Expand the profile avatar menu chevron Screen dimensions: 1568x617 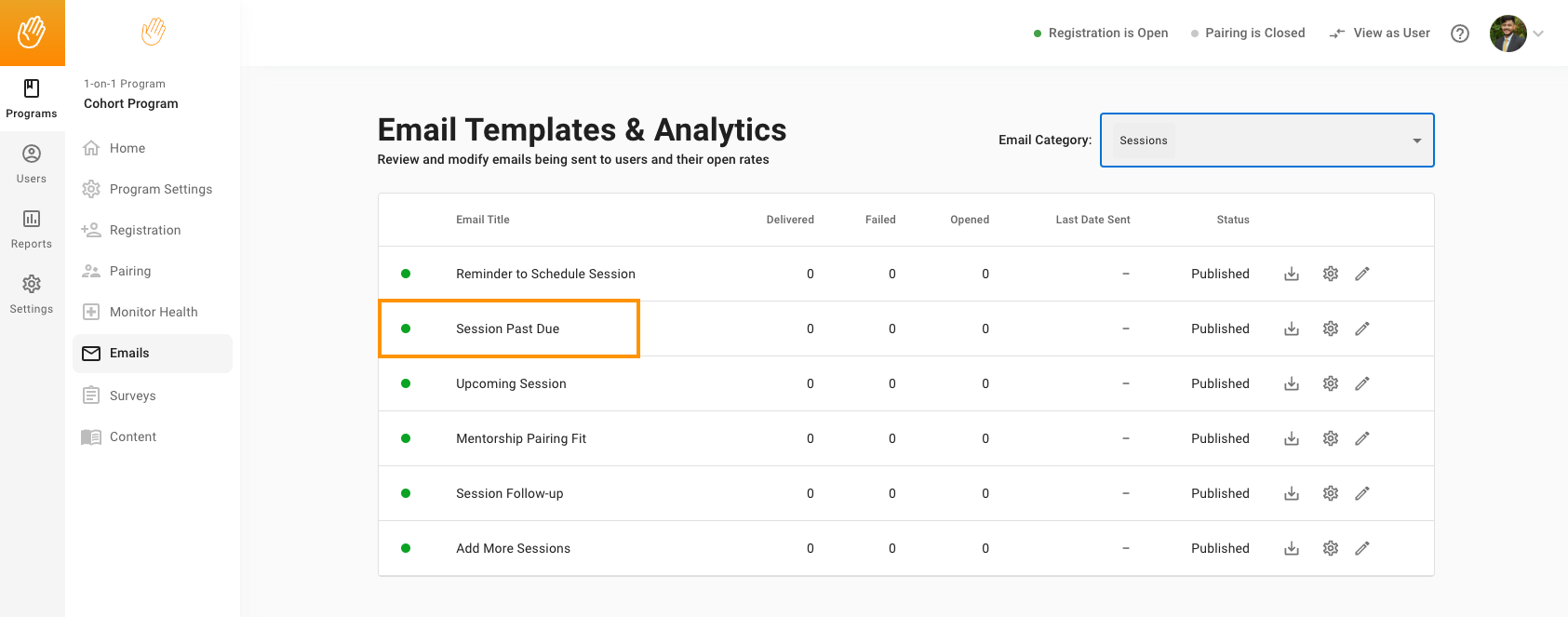pyautogui.click(x=1538, y=34)
